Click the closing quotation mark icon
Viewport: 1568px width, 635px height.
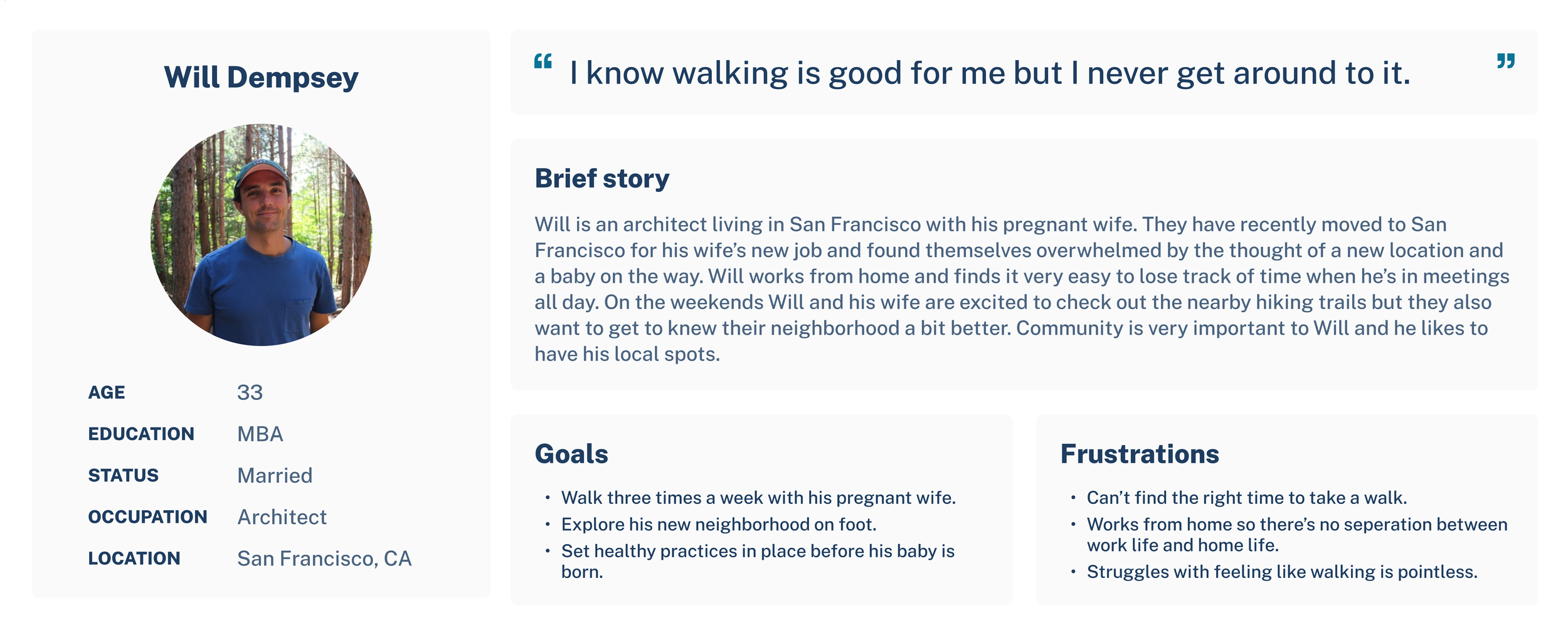1506,61
